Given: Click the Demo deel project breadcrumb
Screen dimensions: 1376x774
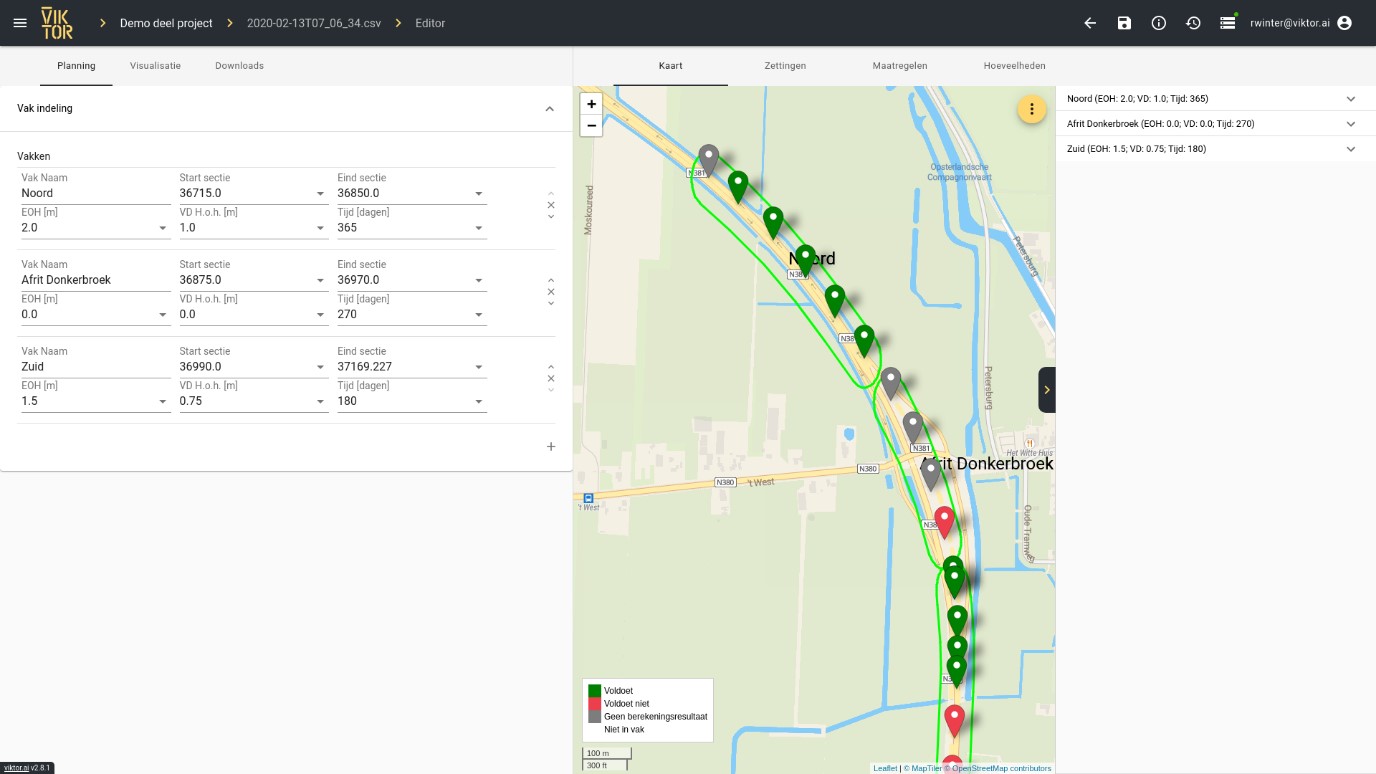Looking at the screenshot, I should 166,23.
